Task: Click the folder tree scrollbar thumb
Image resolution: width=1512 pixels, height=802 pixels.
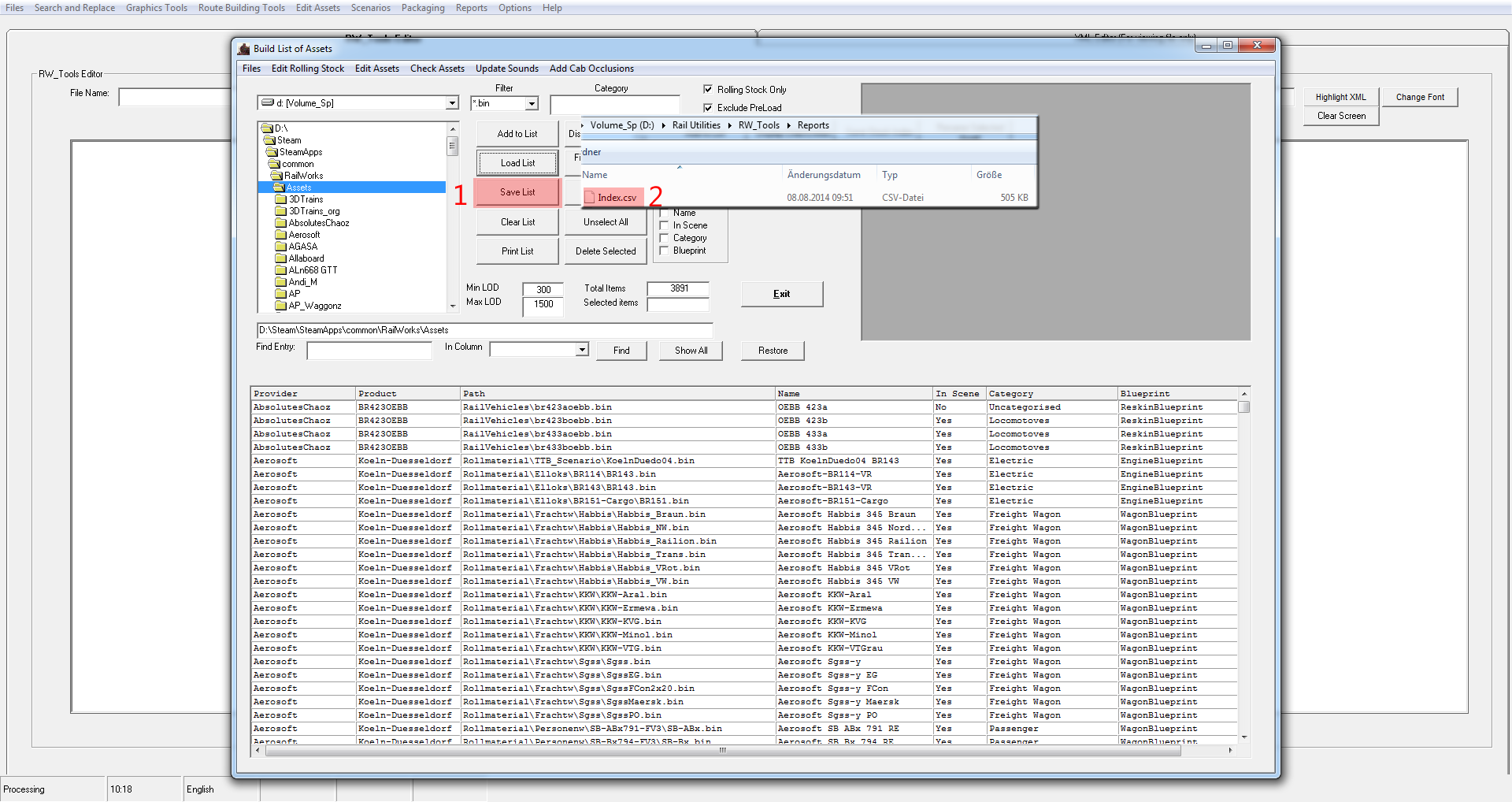Action: [453, 147]
